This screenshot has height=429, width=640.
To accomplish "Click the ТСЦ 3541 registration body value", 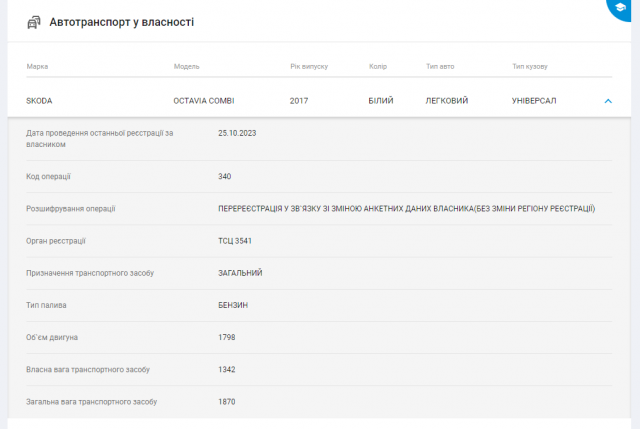I will [x=235, y=241].
